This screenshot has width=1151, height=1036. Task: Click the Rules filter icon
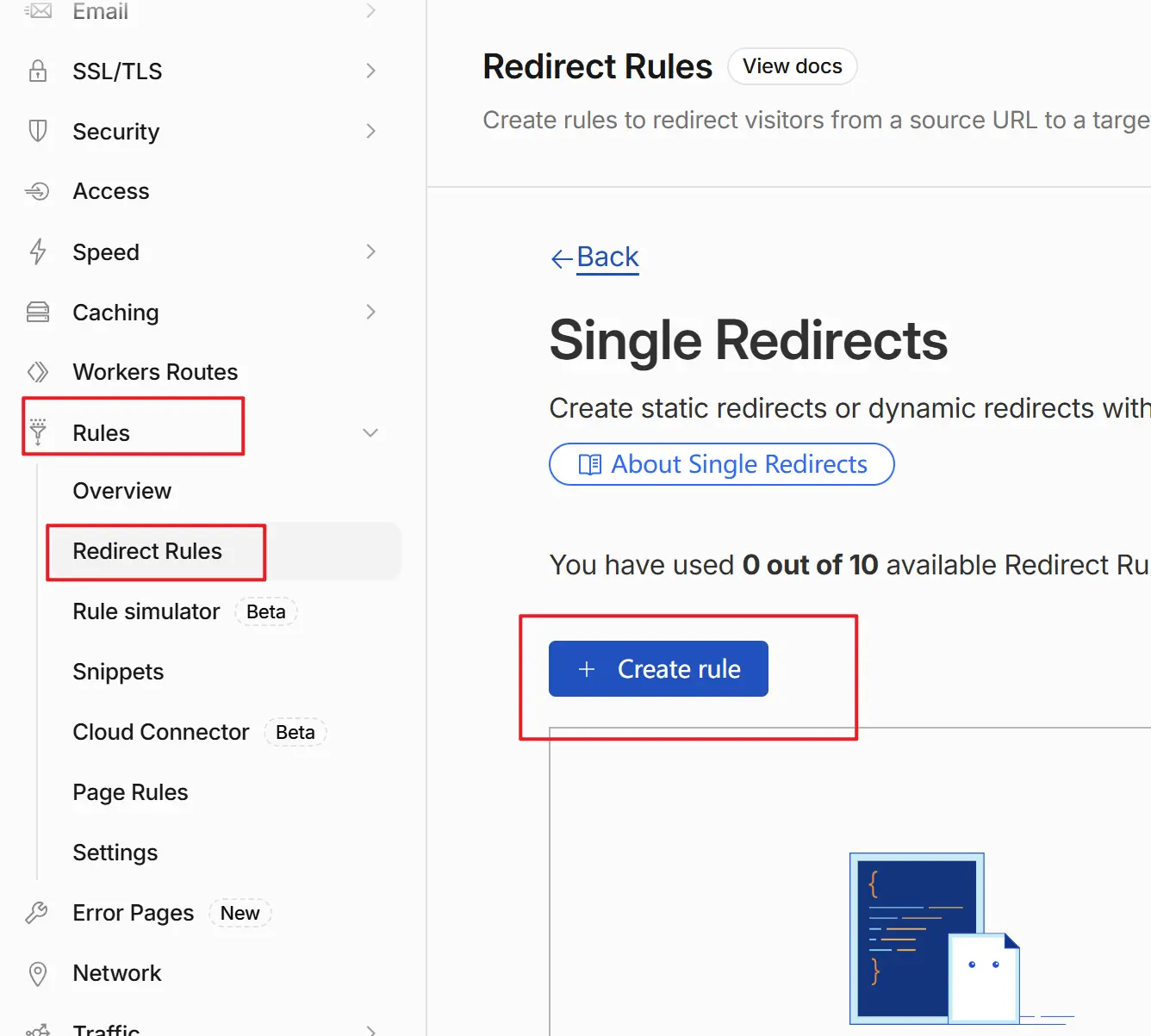[x=38, y=431]
